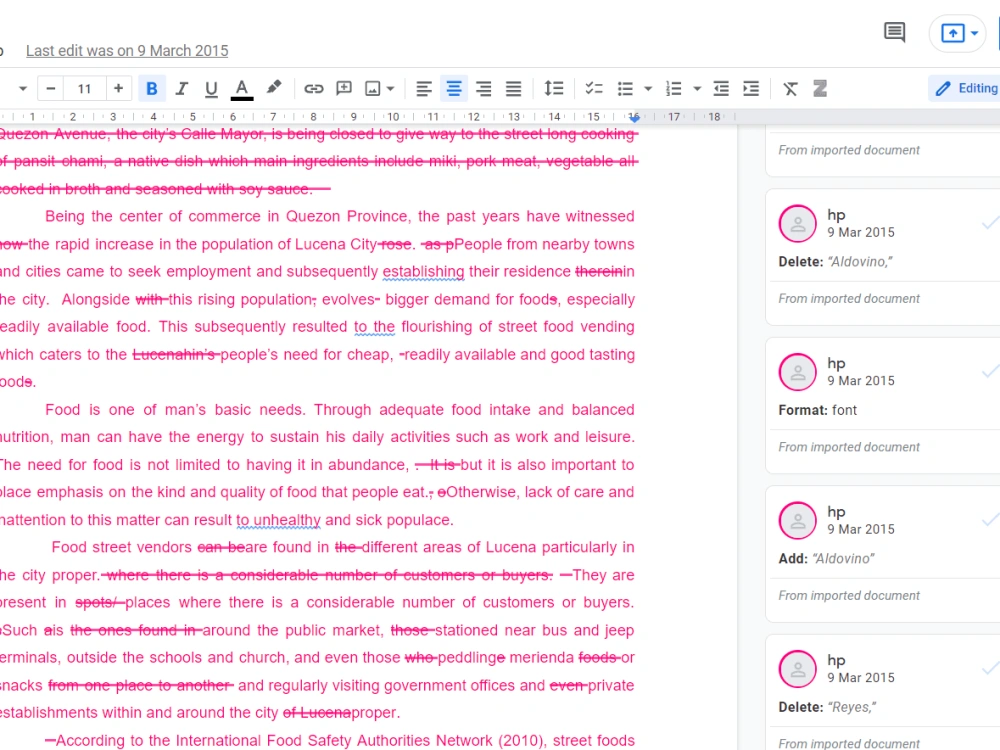This screenshot has height=750, width=1000.
Task: Open the comment history panel
Action: point(893,32)
